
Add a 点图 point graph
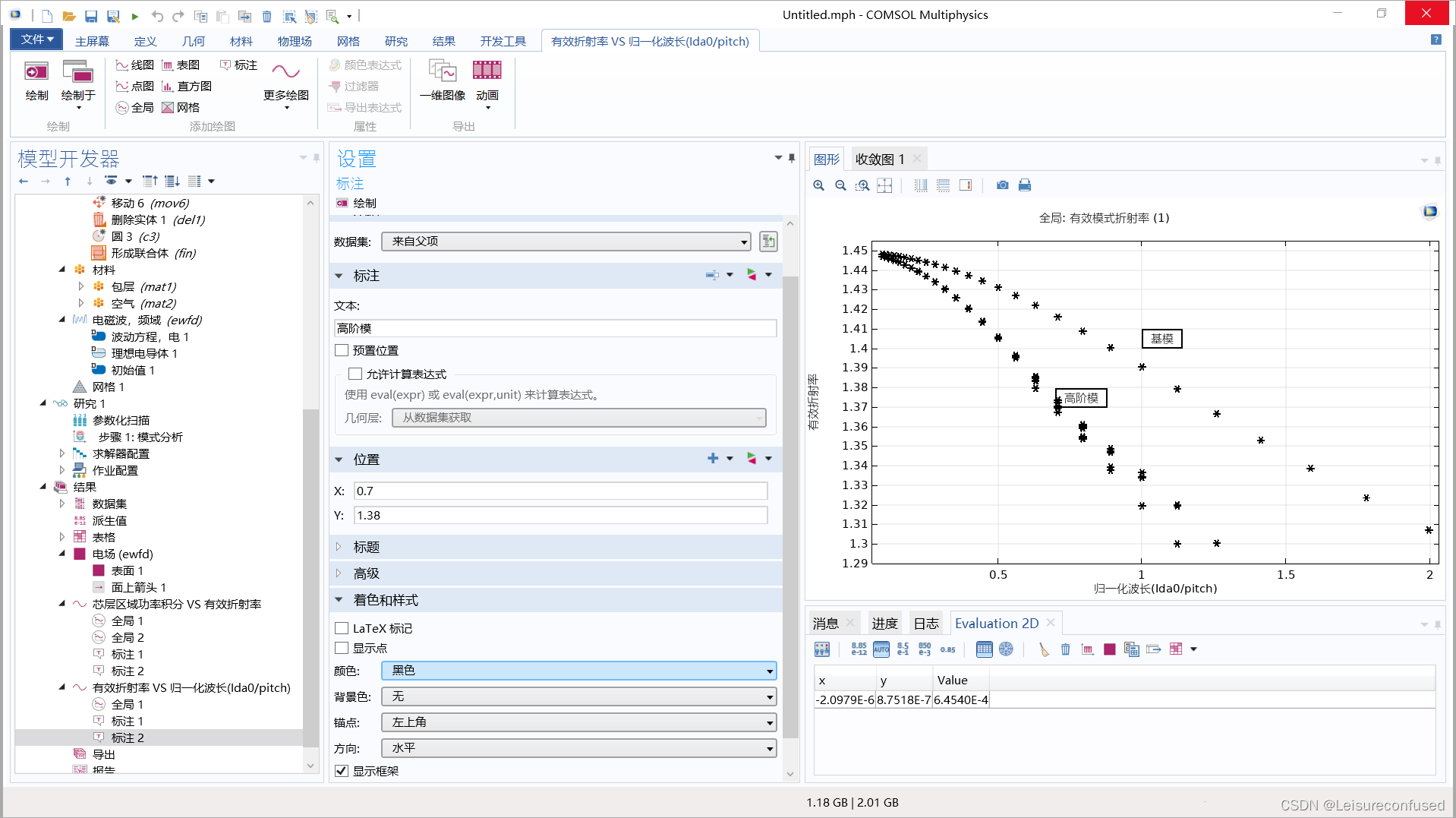click(x=134, y=87)
